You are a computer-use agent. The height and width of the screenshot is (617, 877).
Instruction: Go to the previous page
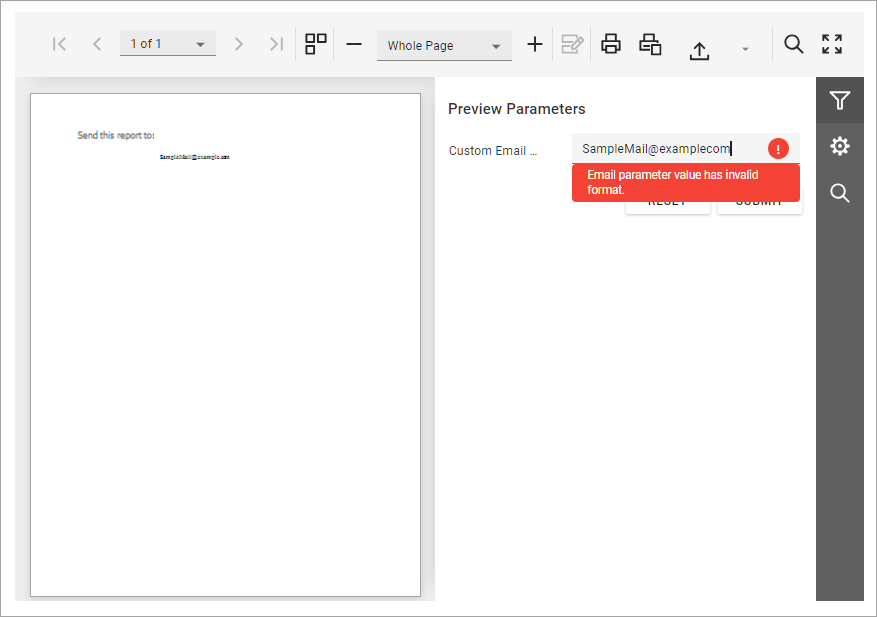click(x=97, y=44)
